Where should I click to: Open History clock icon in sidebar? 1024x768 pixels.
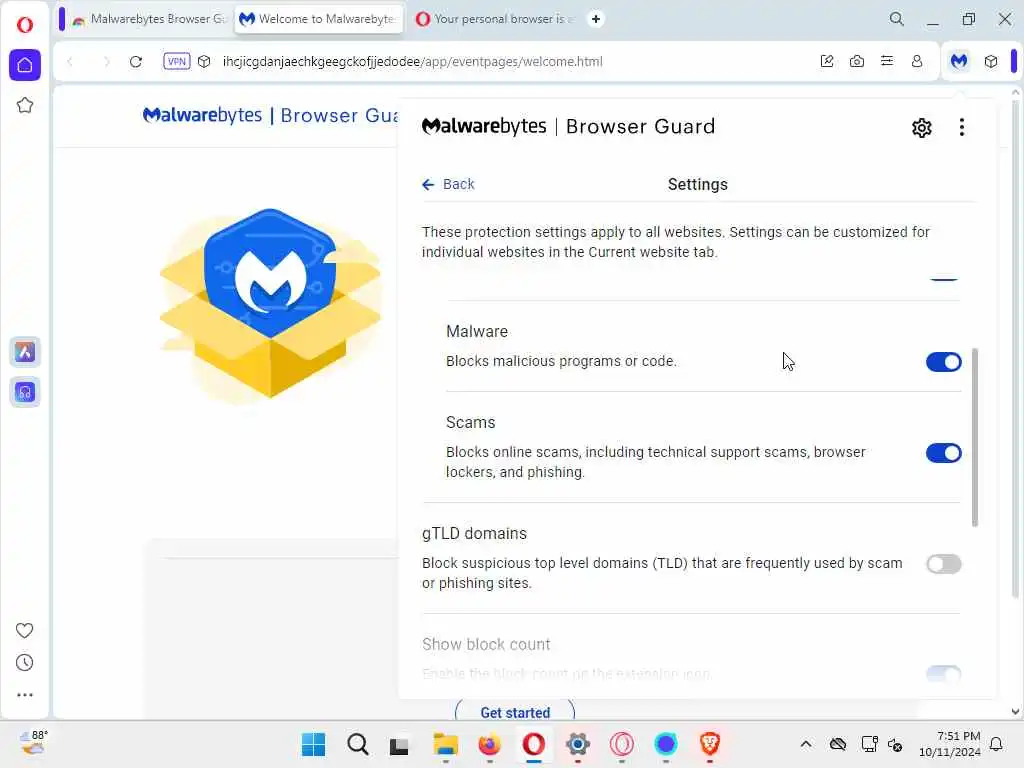coord(25,663)
